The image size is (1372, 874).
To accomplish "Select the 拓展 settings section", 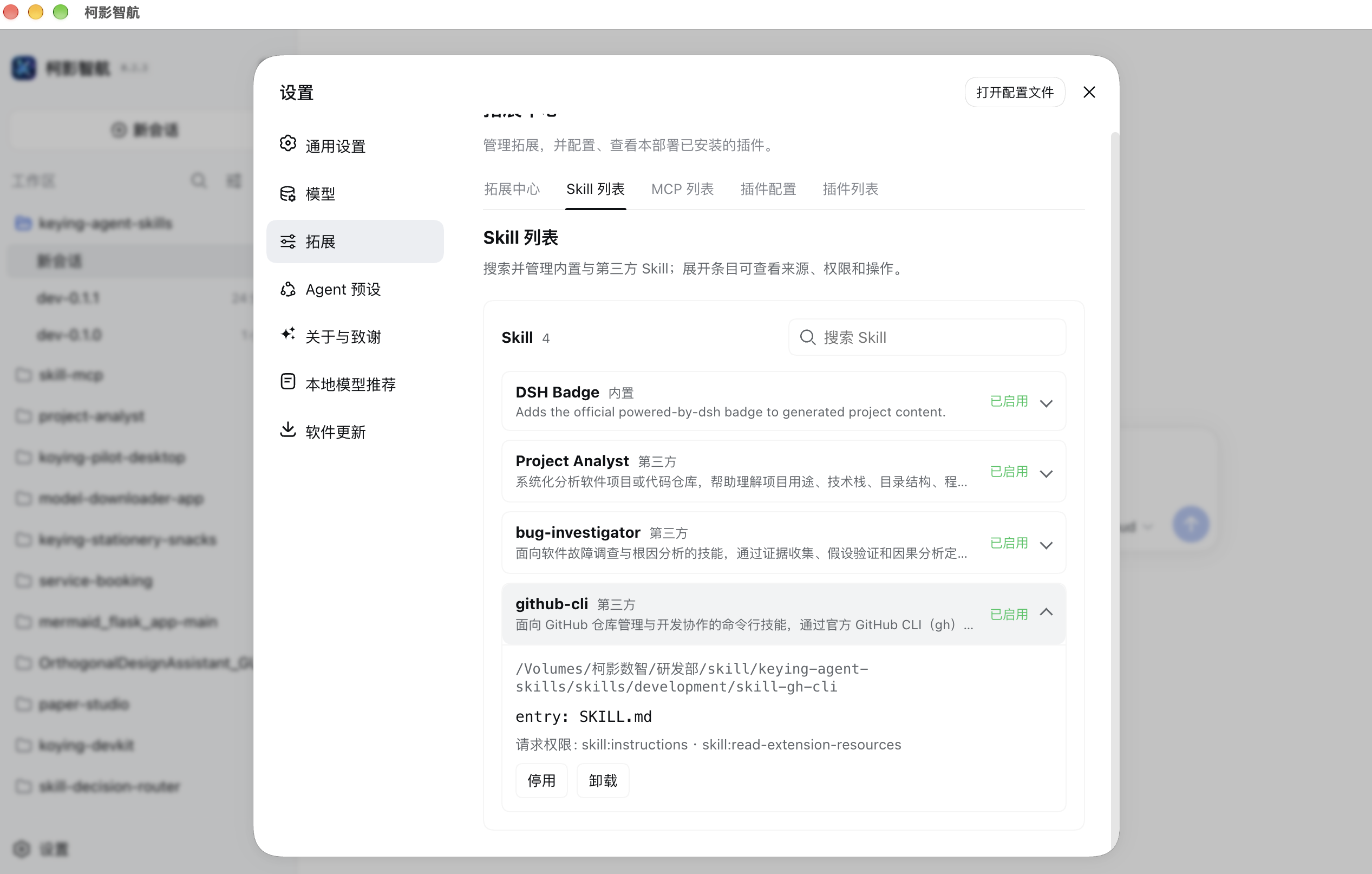I will pos(355,242).
